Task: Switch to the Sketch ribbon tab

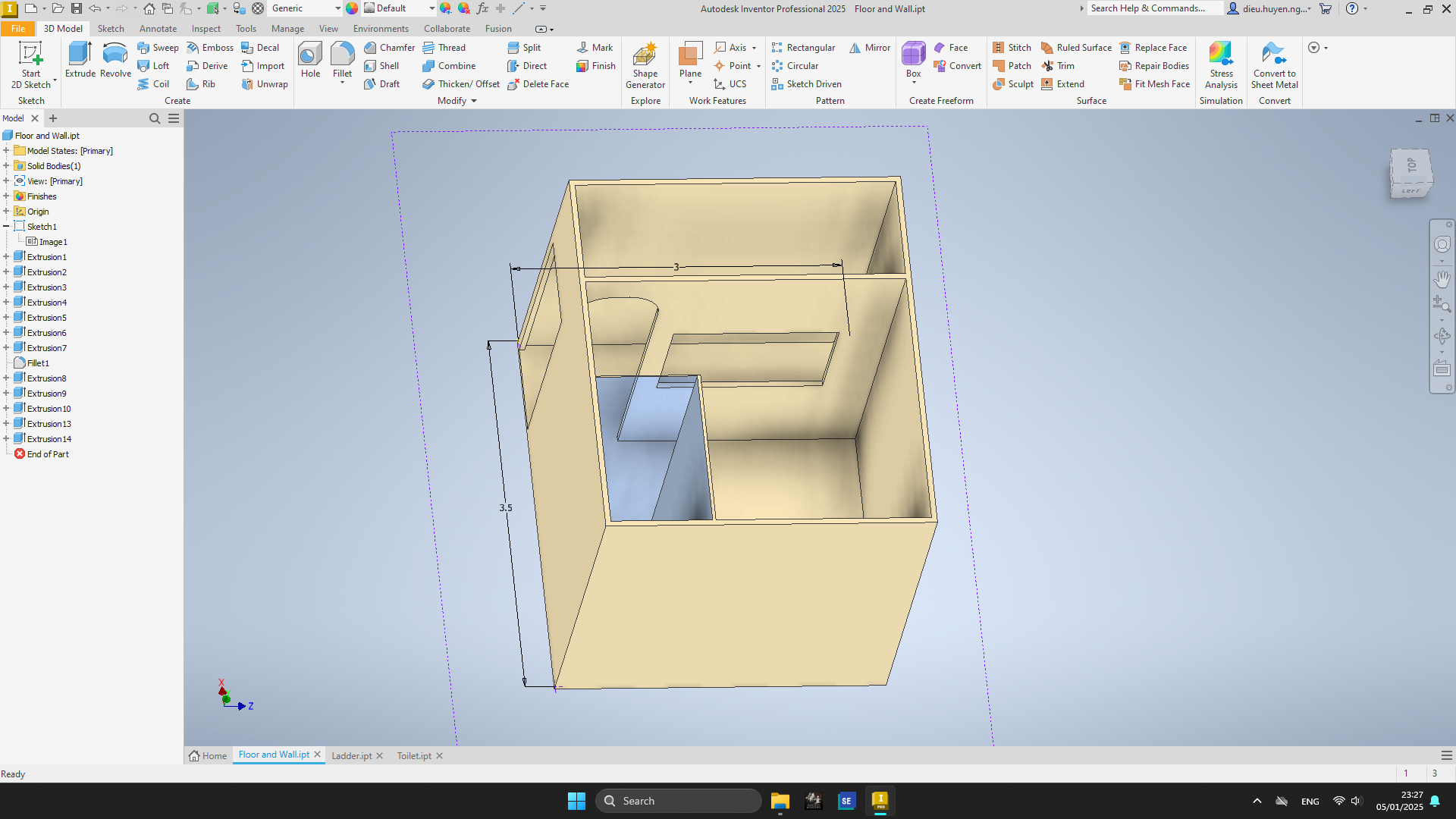Action: (111, 29)
